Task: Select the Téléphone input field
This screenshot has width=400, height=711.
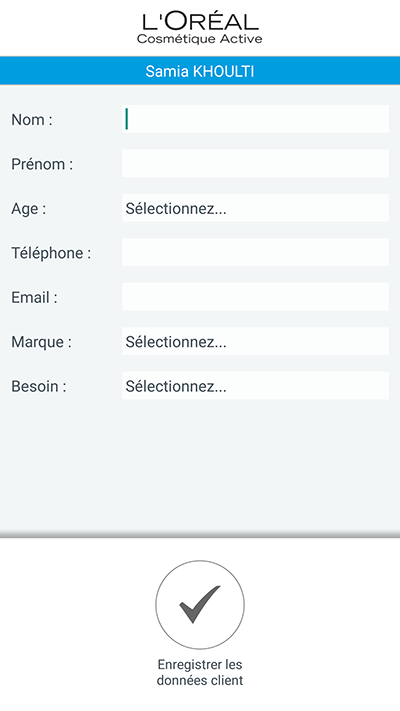Action: coord(255,252)
